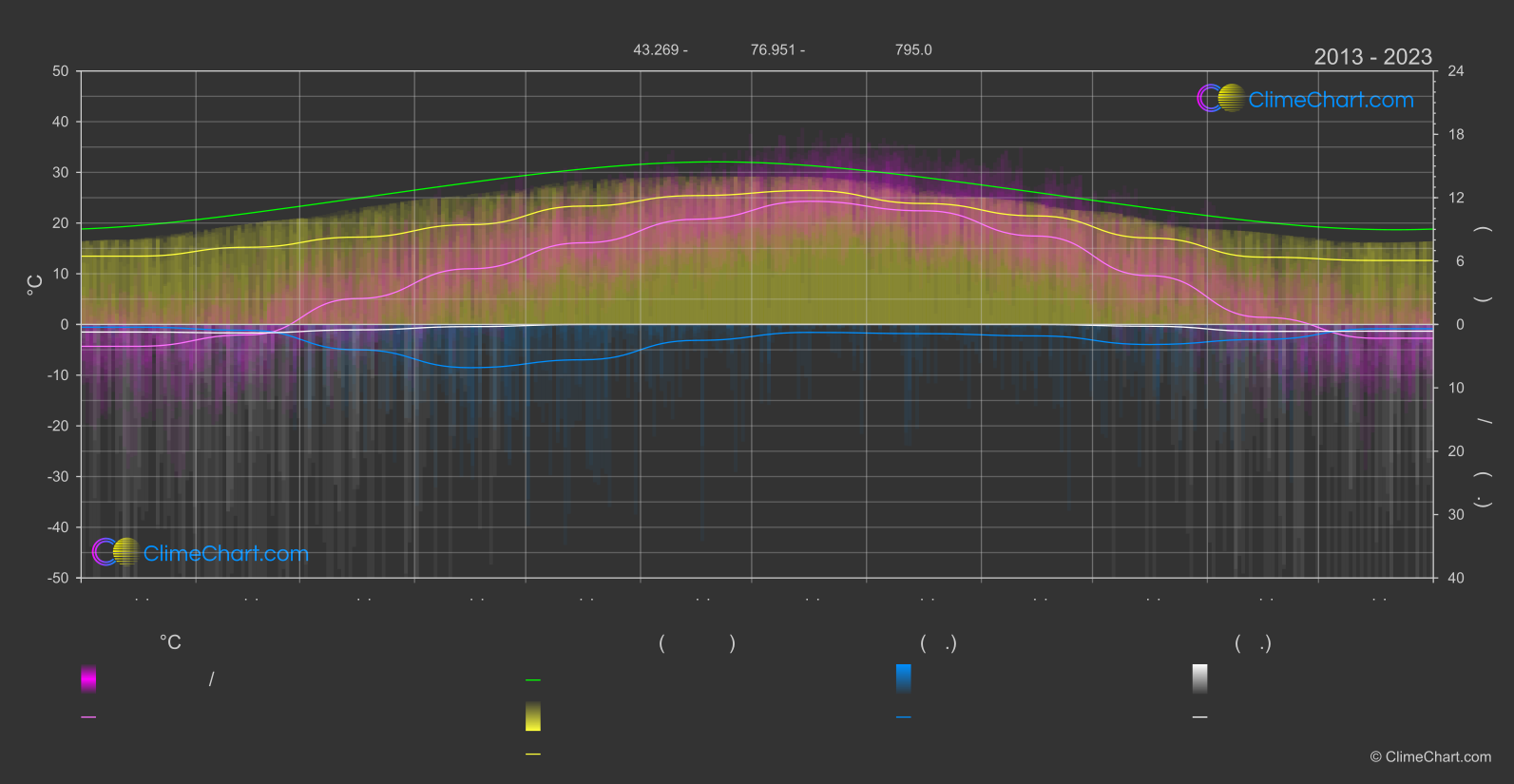Screen dimensions: 1514x784
Task: Open the © ClimeChart.com copyright link
Action: click(x=1430, y=756)
